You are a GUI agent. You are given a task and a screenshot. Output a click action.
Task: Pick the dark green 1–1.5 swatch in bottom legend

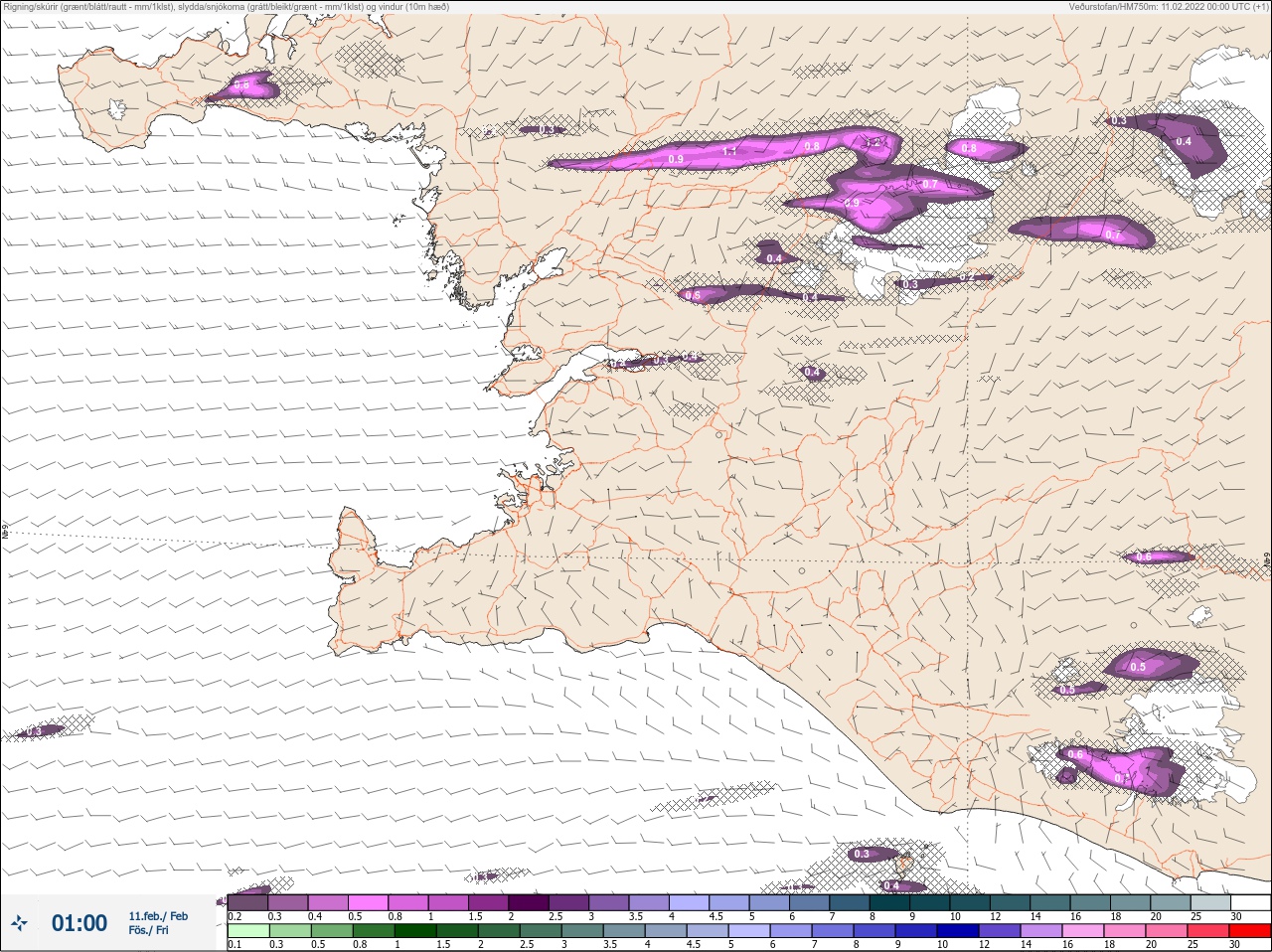click(414, 931)
